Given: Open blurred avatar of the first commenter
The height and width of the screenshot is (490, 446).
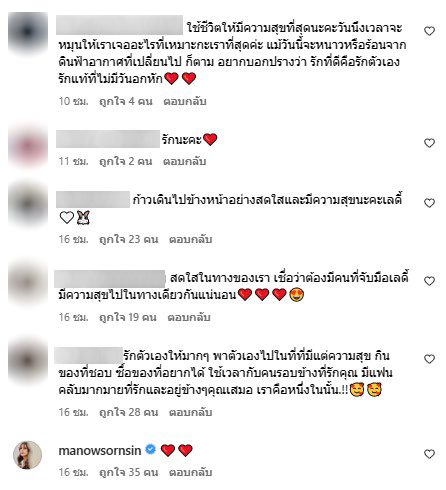Looking at the screenshot, I should tap(28, 32).
